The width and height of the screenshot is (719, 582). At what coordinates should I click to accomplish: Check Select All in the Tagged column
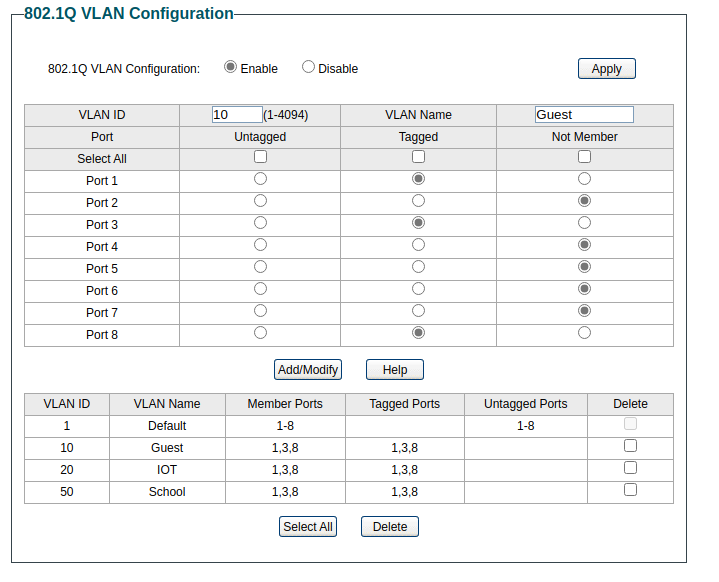click(418, 157)
